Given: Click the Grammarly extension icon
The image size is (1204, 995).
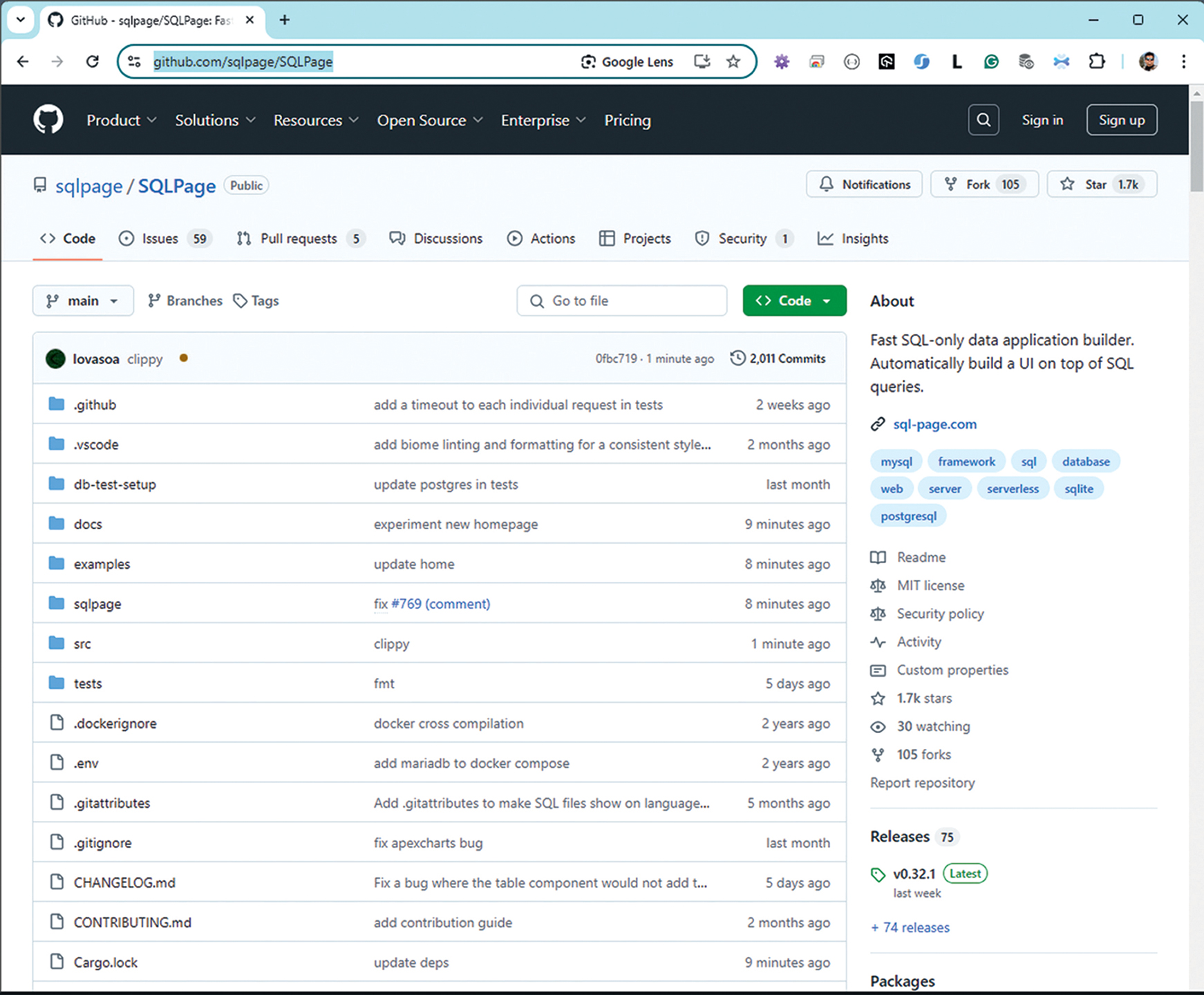Looking at the screenshot, I should [991, 61].
